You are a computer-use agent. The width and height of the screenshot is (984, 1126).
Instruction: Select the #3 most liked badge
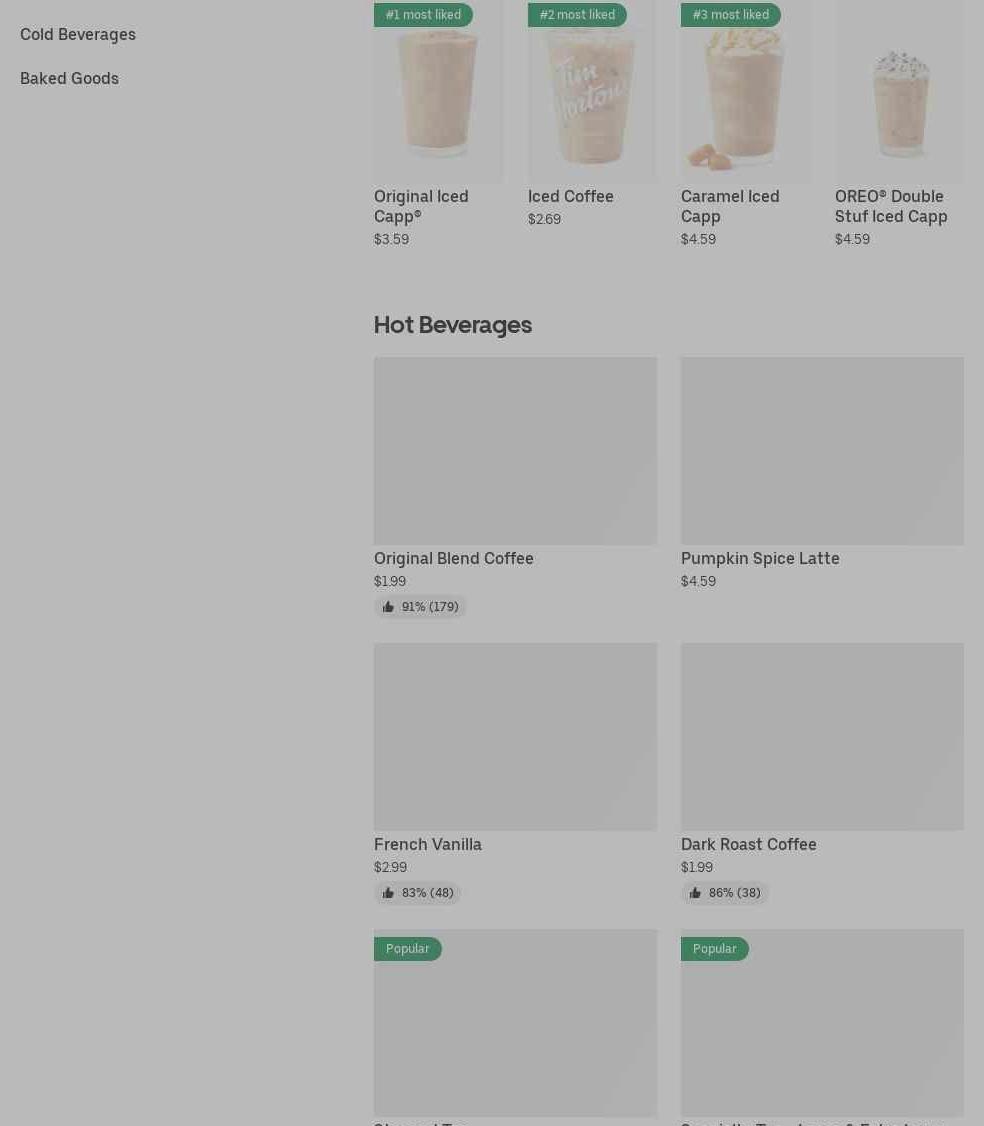730,14
